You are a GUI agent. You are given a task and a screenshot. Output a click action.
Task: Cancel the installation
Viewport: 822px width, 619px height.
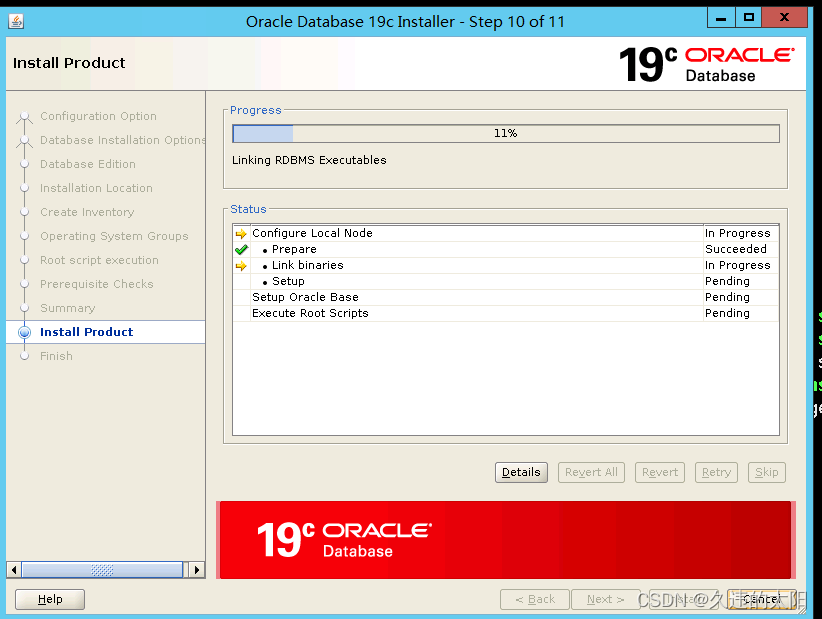763,599
